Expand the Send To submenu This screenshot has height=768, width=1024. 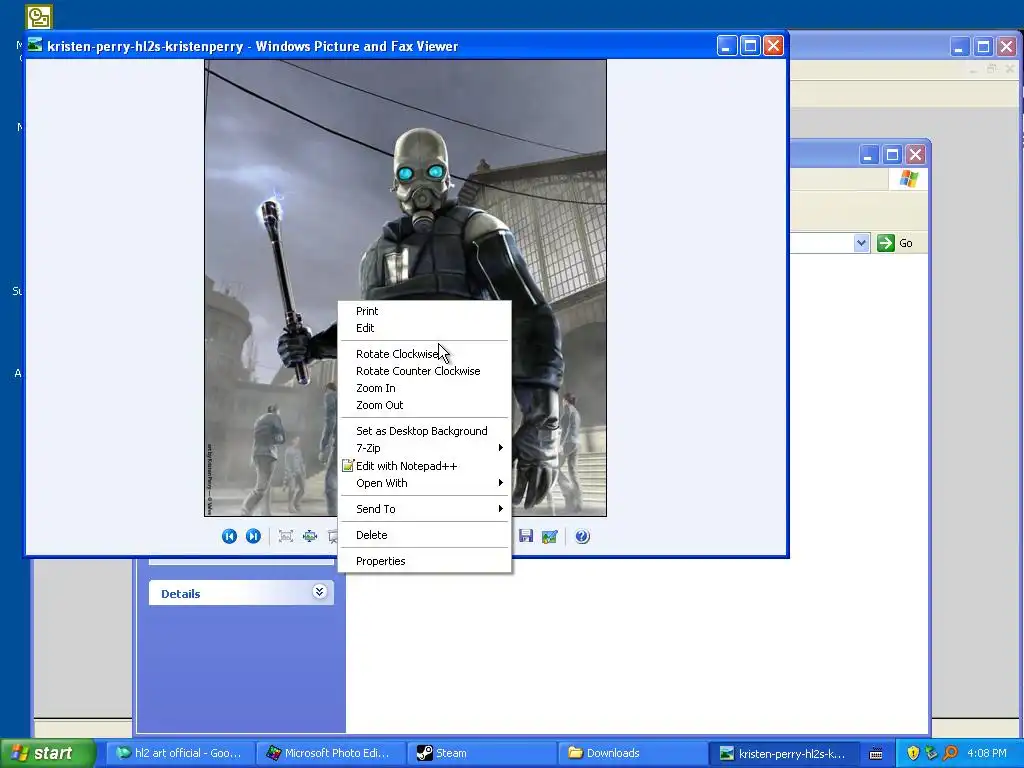(x=424, y=509)
